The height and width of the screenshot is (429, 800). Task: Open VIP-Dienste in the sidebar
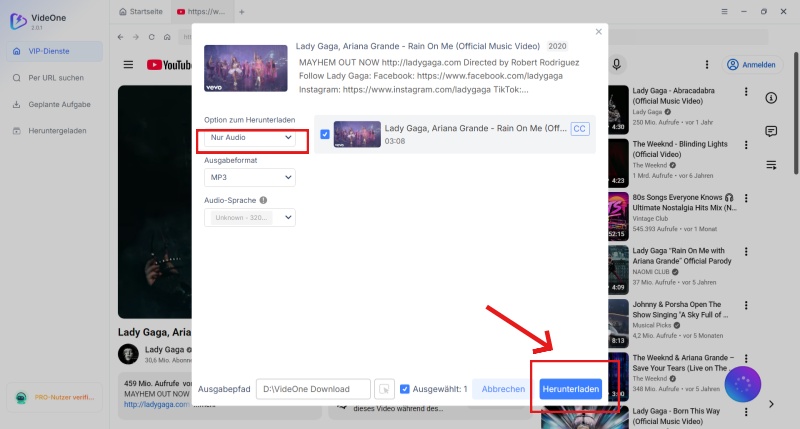pyautogui.click(x=55, y=52)
